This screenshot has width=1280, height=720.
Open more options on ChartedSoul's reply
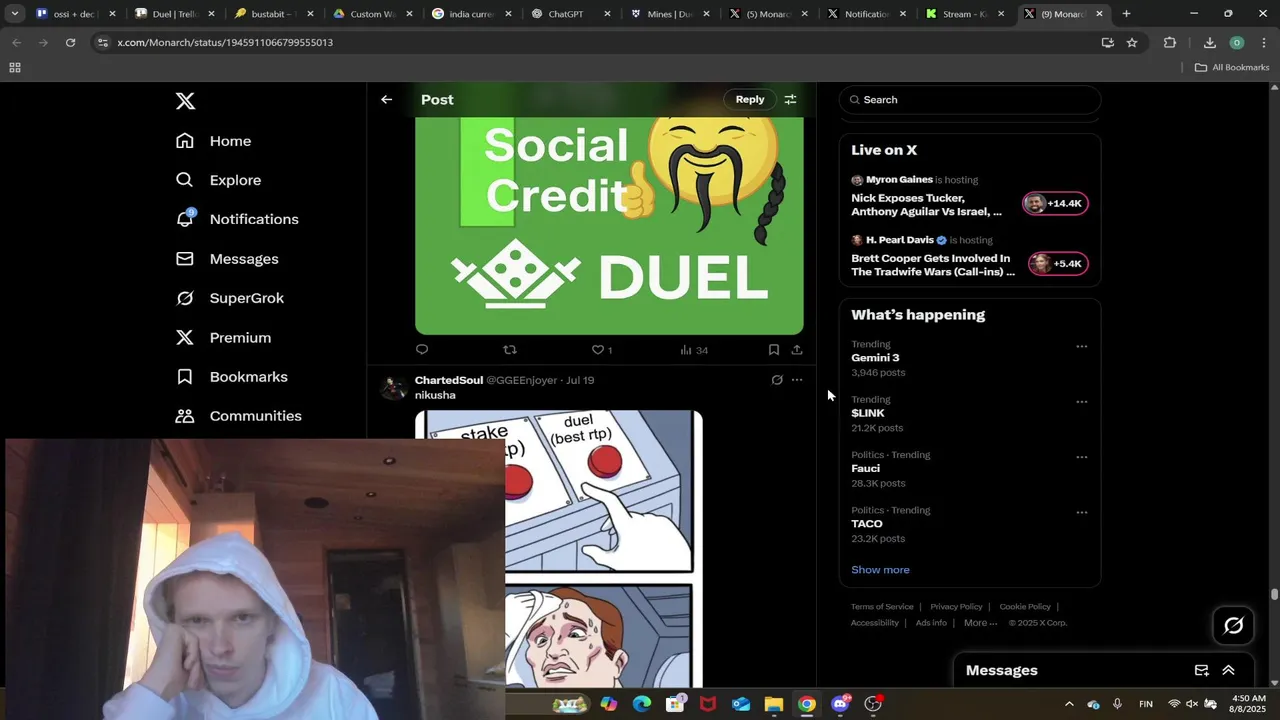(x=797, y=380)
